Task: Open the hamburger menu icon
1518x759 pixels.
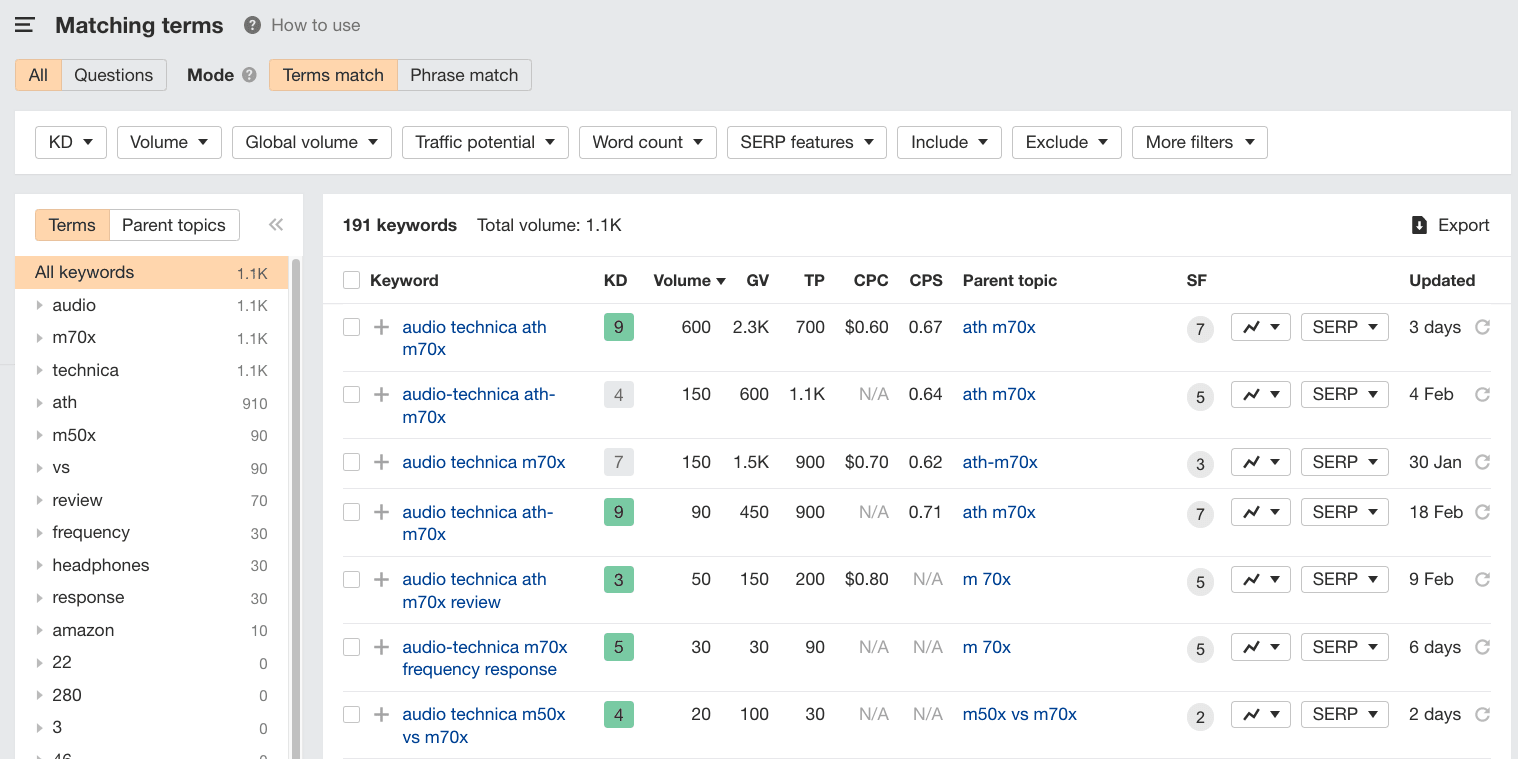Action: click(x=25, y=25)
